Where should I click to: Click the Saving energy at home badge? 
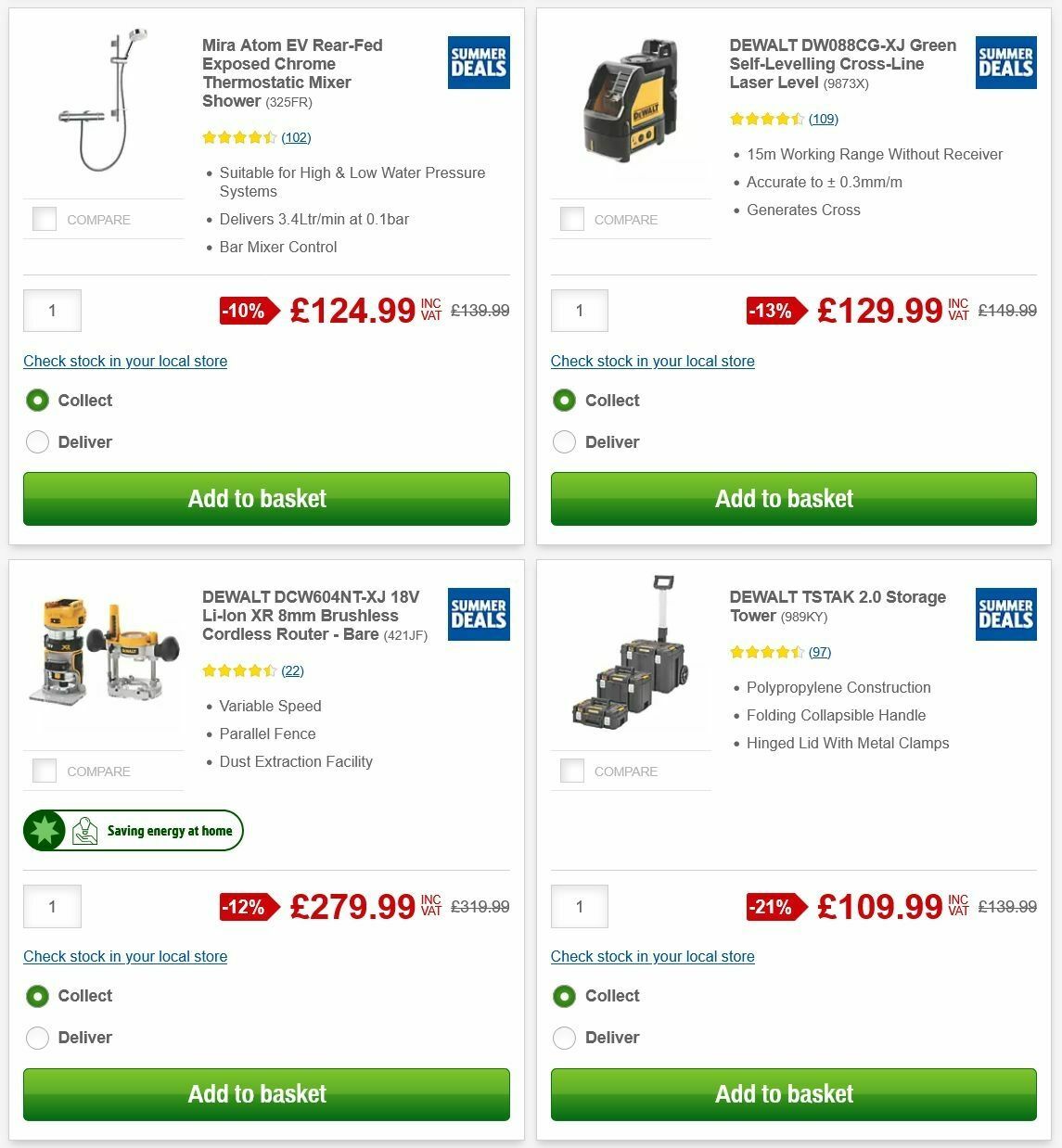coord(133,830)
